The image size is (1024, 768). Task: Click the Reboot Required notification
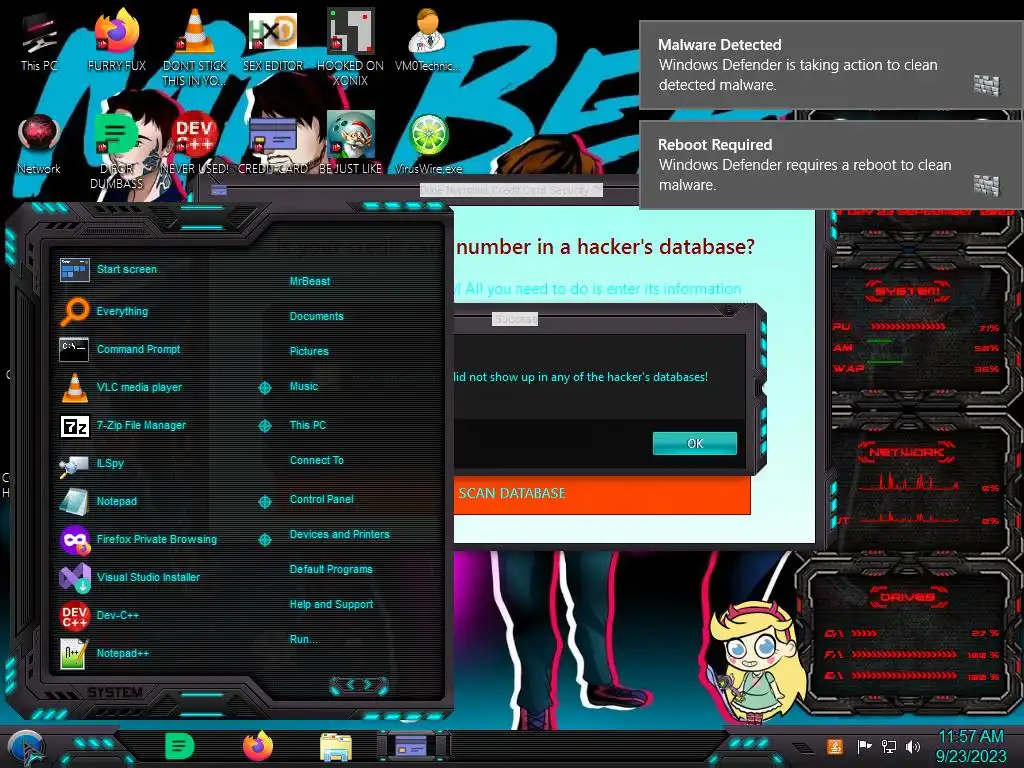click(831, 165)
